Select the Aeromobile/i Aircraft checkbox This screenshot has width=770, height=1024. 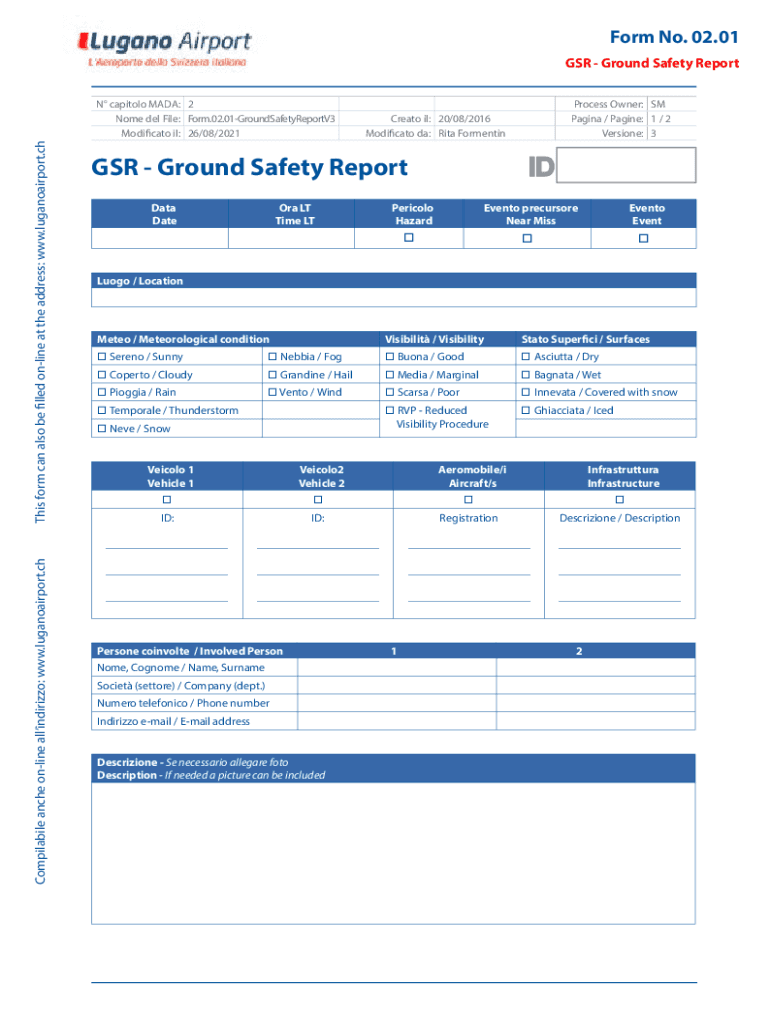click(x=468, y=499)
